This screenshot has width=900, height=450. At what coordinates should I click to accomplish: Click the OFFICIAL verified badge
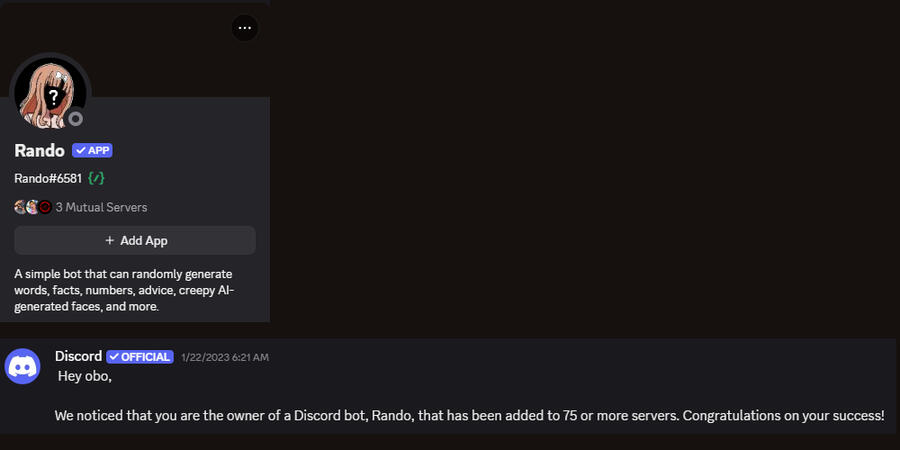[x=140, y=357]
